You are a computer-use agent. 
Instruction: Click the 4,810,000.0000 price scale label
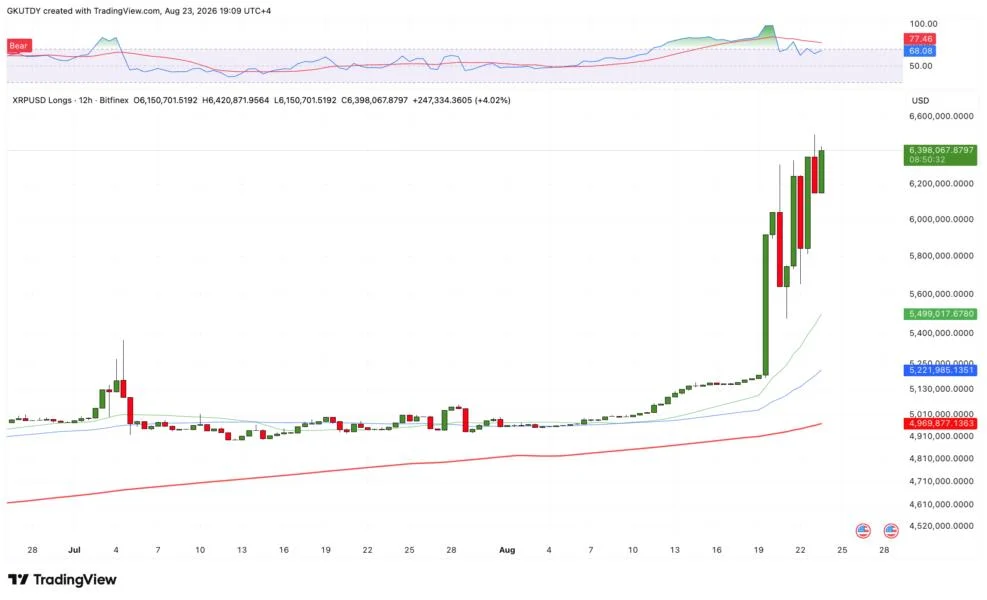click(x=941, y=459)
